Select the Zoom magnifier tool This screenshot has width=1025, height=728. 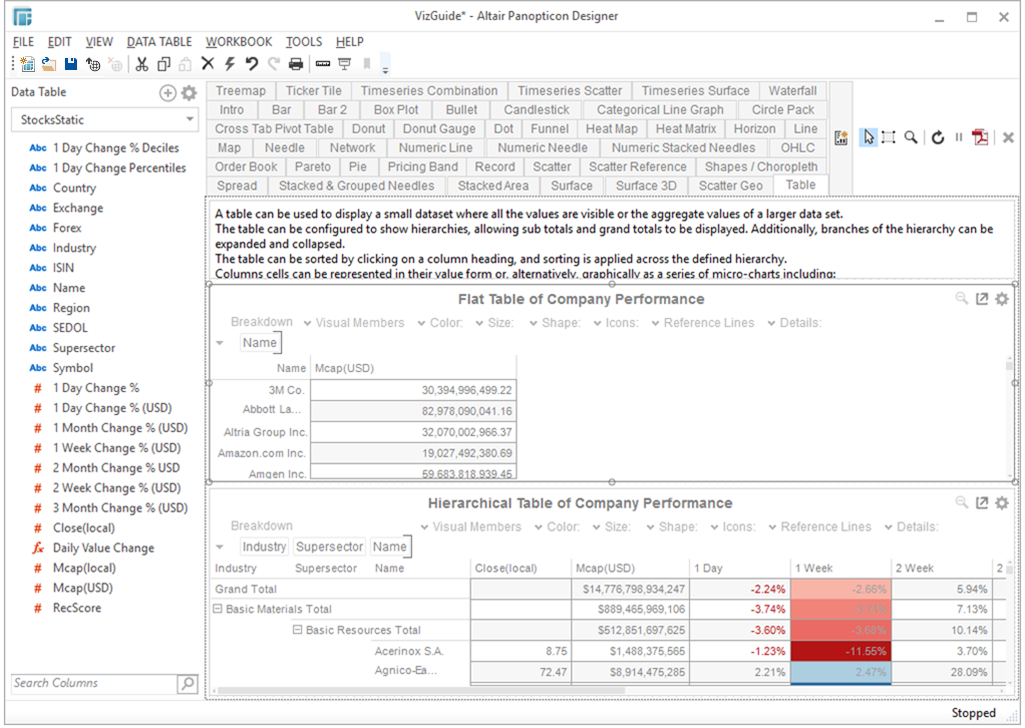pyautogui.click(x=911, y=138)
